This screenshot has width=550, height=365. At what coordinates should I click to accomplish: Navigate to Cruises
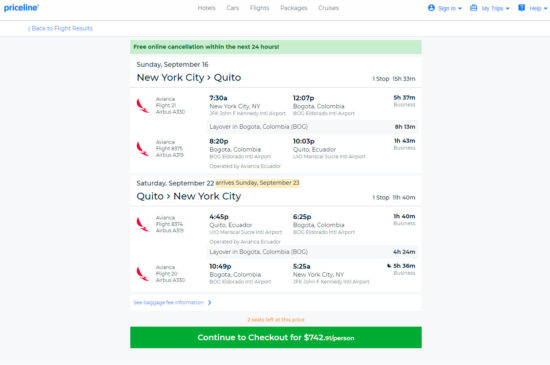tap(328, 8)
